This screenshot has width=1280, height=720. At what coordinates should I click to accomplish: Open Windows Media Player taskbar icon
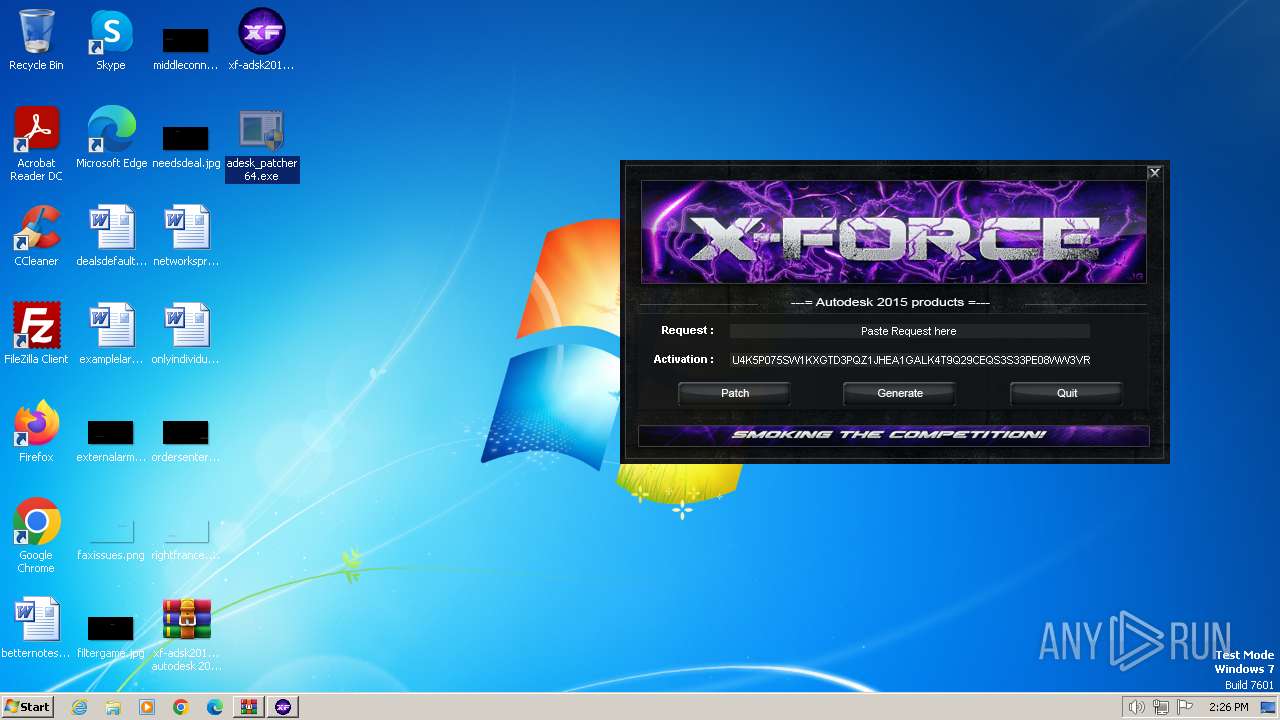click(147, 707)
